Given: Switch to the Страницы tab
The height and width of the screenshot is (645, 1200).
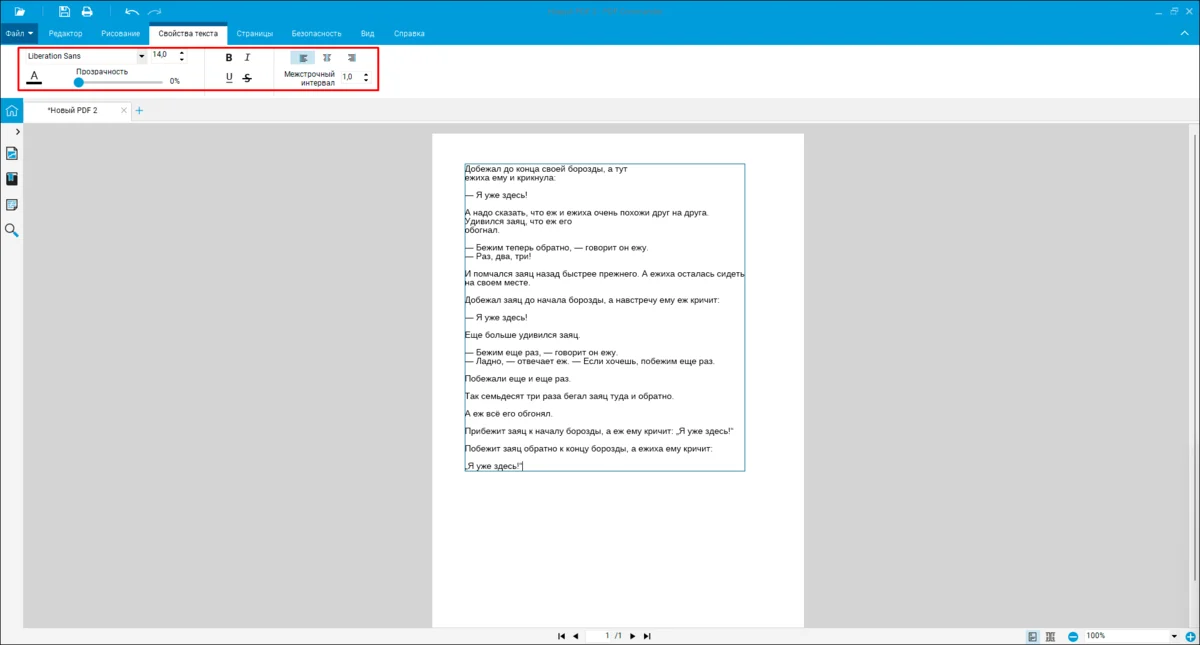Looking at the screenshot, I should click(255, 33).
